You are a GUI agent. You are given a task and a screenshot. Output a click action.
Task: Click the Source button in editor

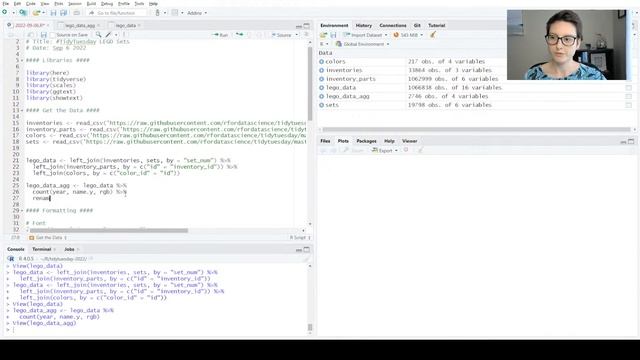282,35
